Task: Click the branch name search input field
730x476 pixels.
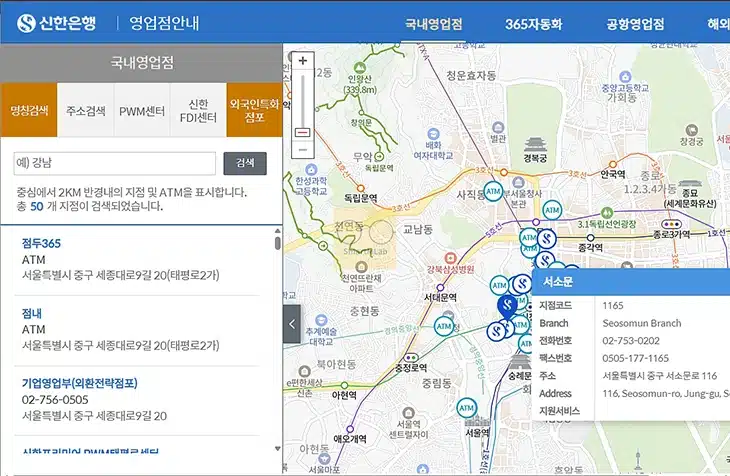Action: pos(115,163)
